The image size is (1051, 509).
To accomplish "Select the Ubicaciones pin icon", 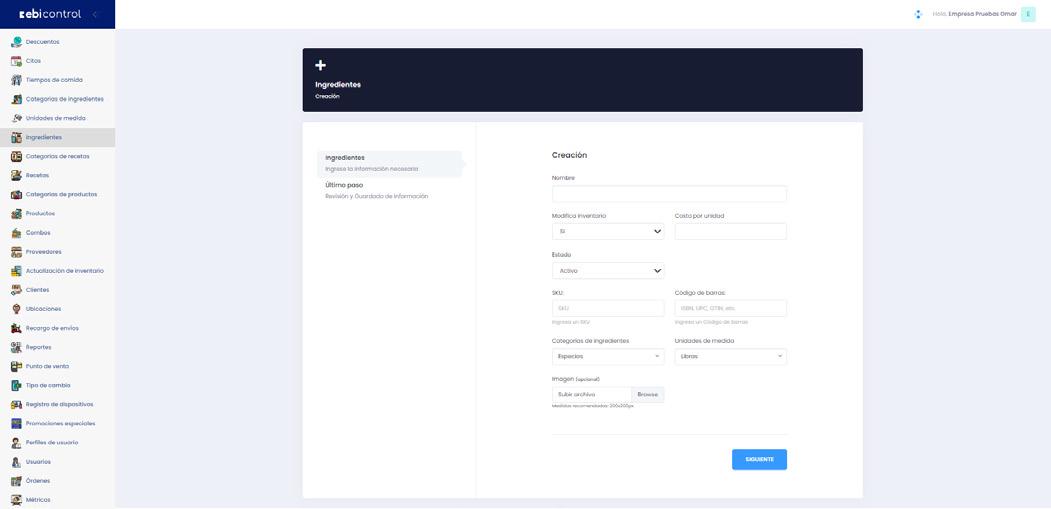I will pos(17,309).
